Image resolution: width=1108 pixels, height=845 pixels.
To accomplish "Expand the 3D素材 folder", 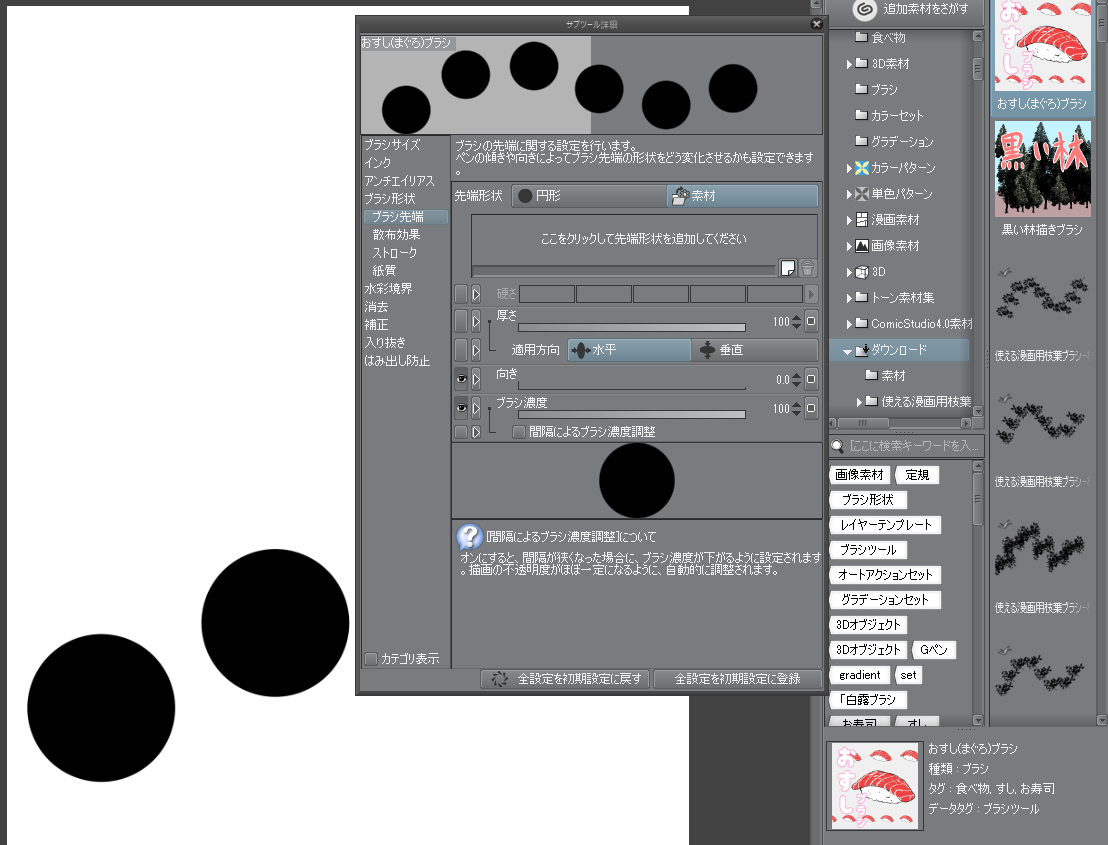I will (x=849, y=64).
